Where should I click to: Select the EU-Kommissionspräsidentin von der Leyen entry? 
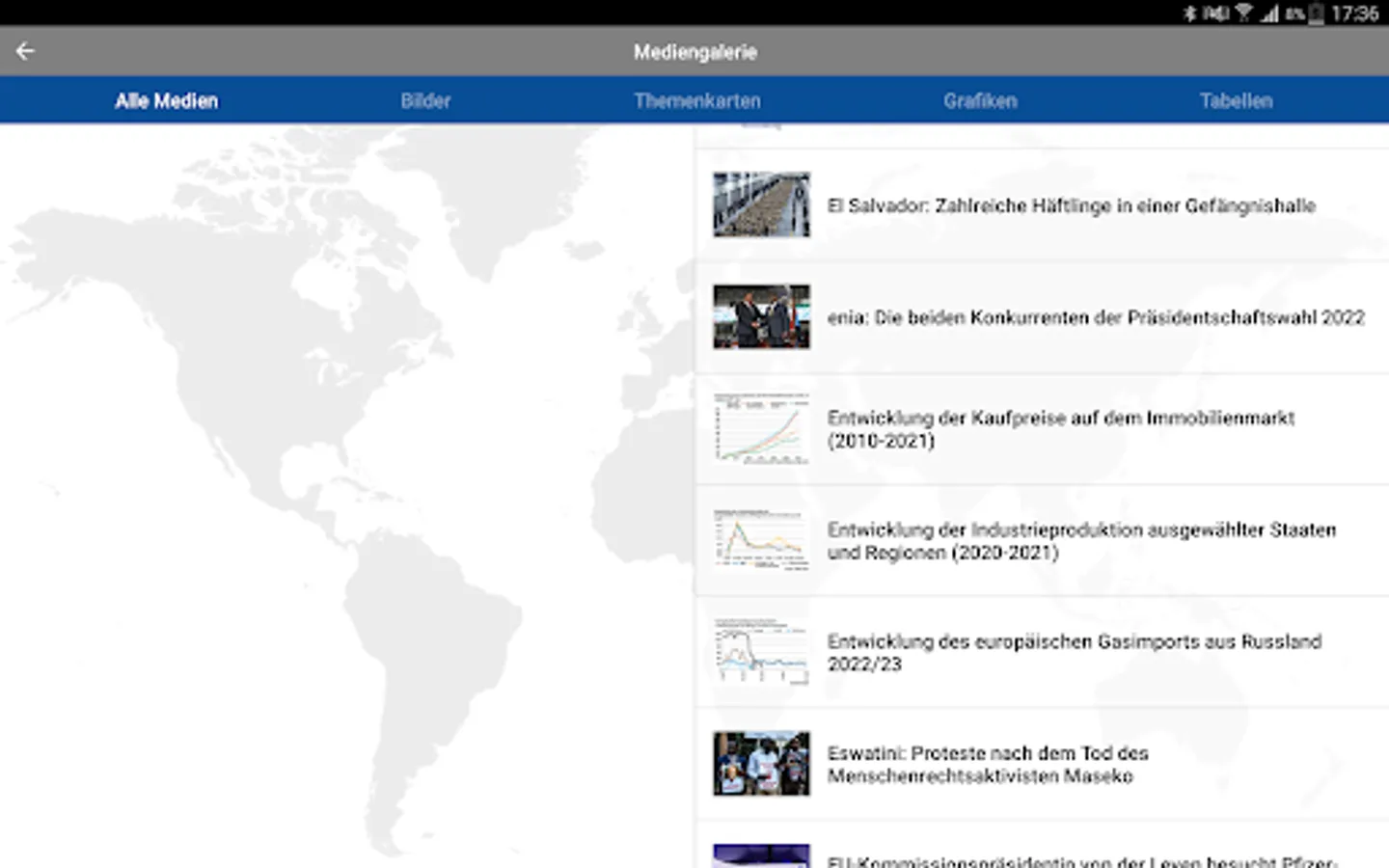1042,847
